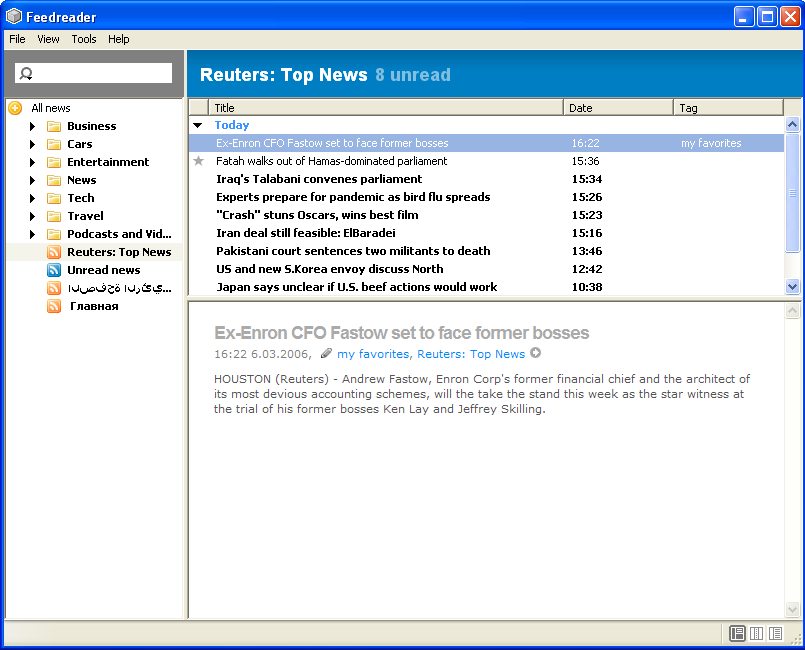This screenshot has height=650, width=805.
Task: Click article list scrollbar down arrow
Action: pyautogui.click(x=792, y=286)
